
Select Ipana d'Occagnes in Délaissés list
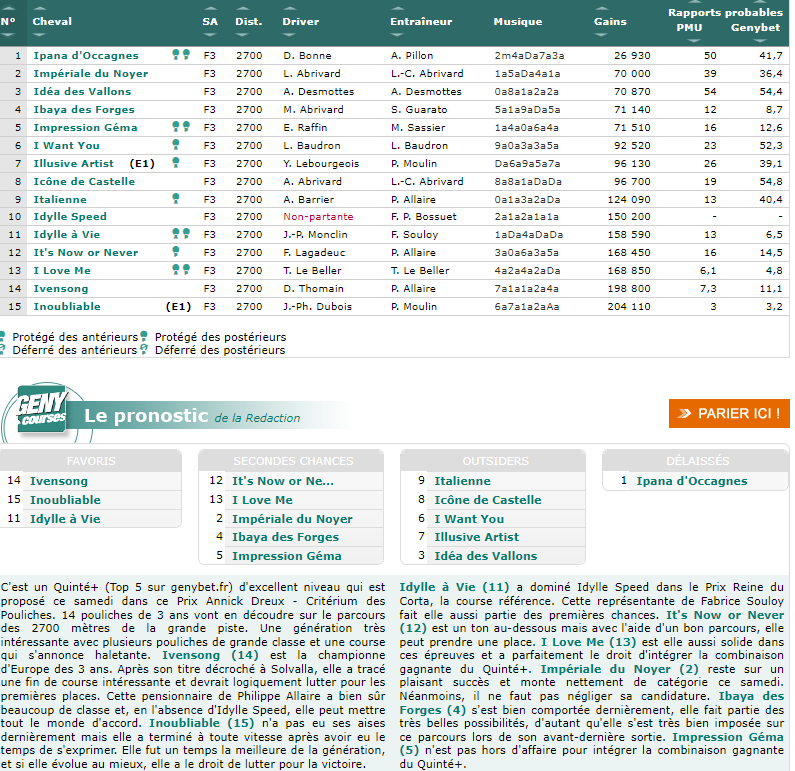692,481
